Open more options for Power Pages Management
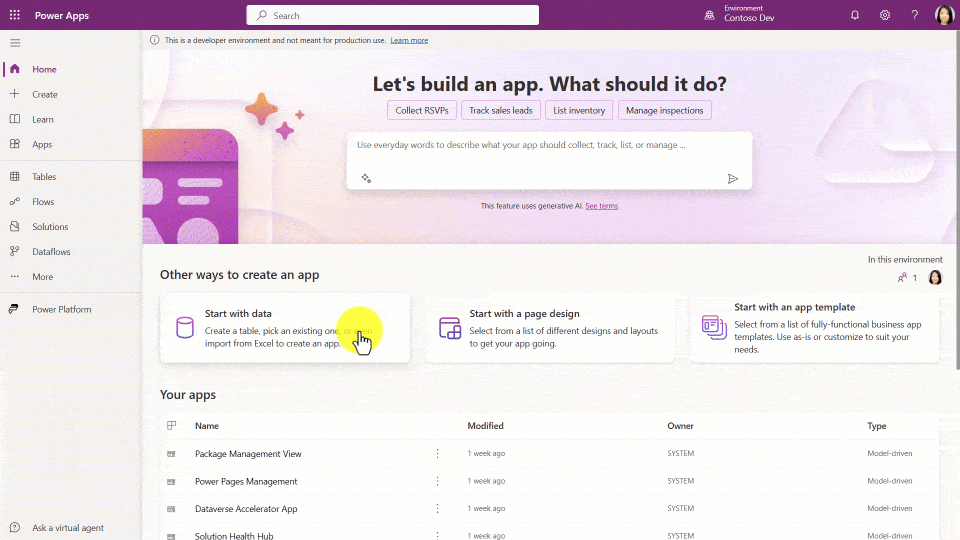 [437, 481]
